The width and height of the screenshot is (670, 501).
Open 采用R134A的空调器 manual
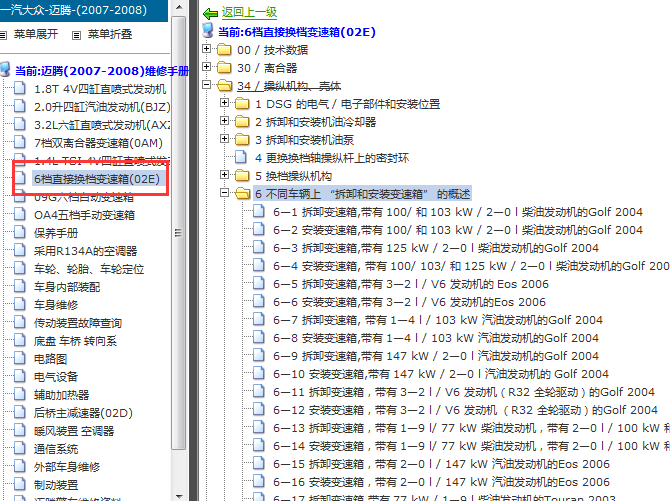click(85, 251)
